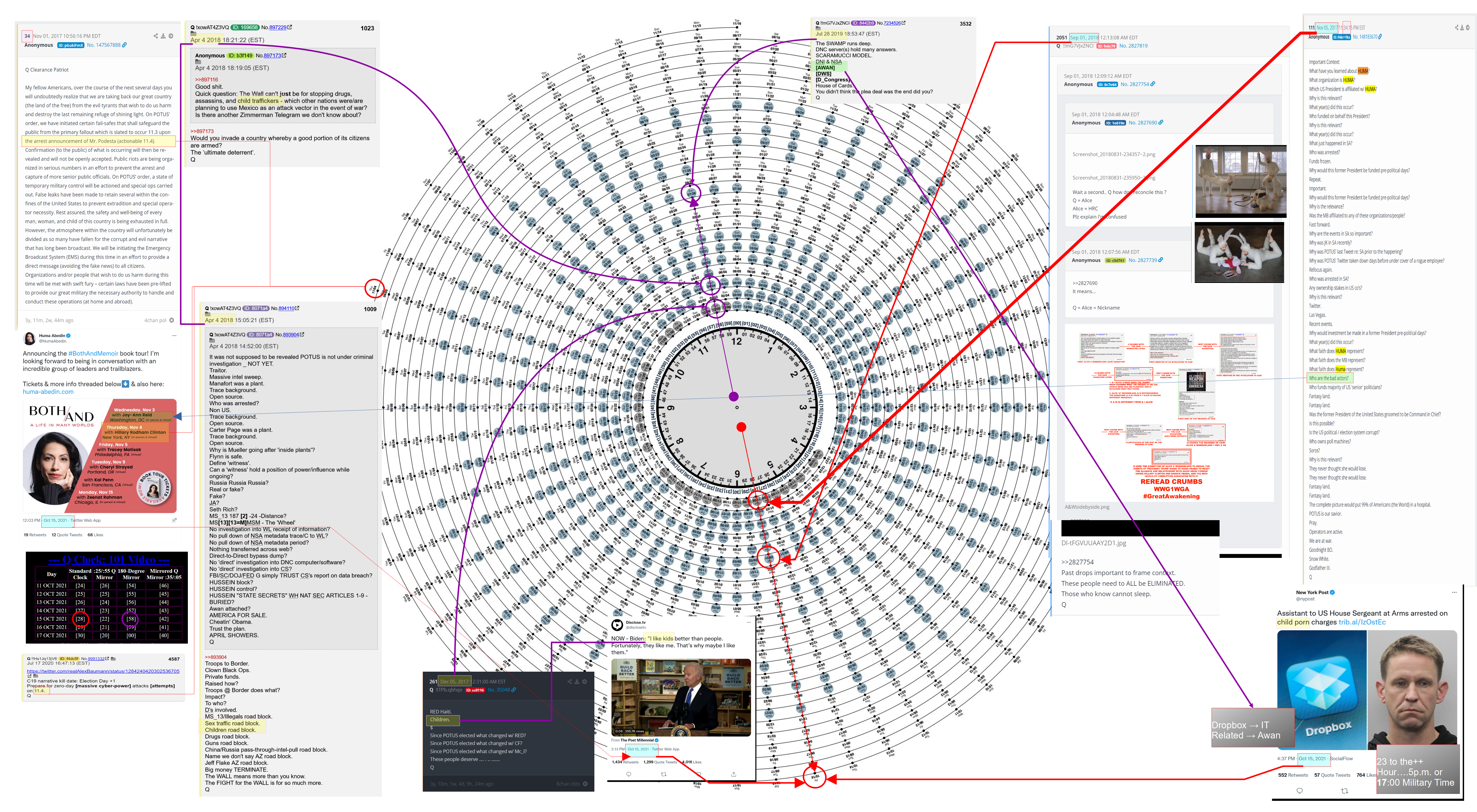
Task: Follow the >>2827754 reply reference
Action: (x=1077, y=562)
